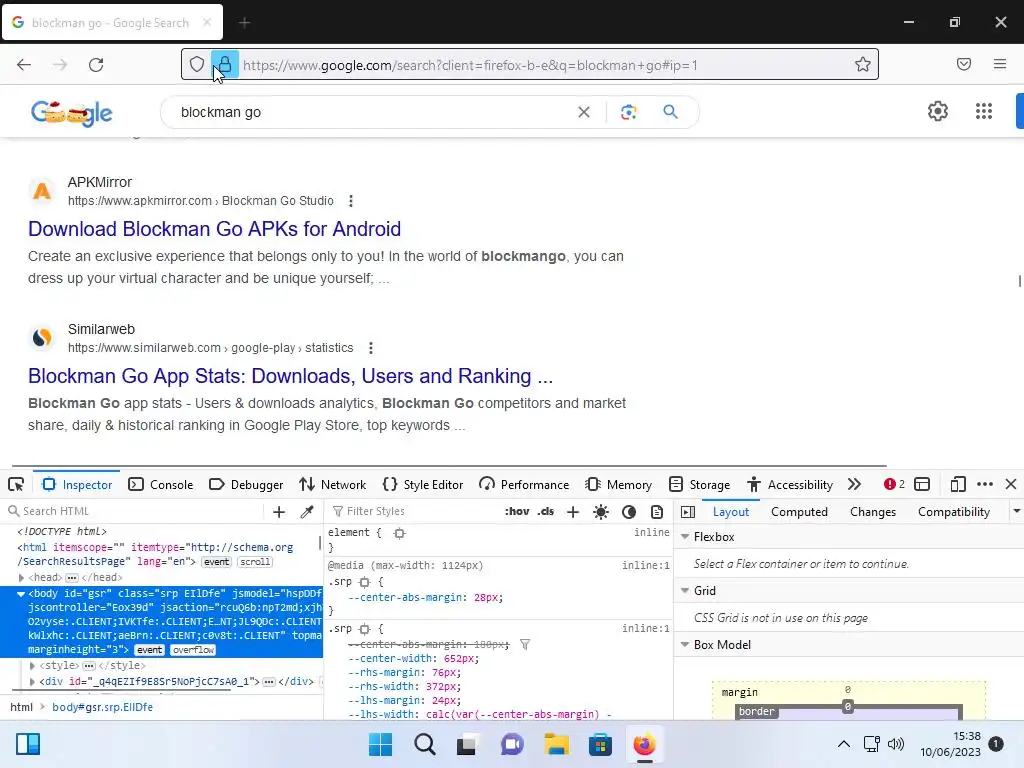Image resolution: width=1024 pixels, height=768 pixels.
Task: Click the element rule selector highlighter icon
Action: pyautogui.click(x=399, y=533)
